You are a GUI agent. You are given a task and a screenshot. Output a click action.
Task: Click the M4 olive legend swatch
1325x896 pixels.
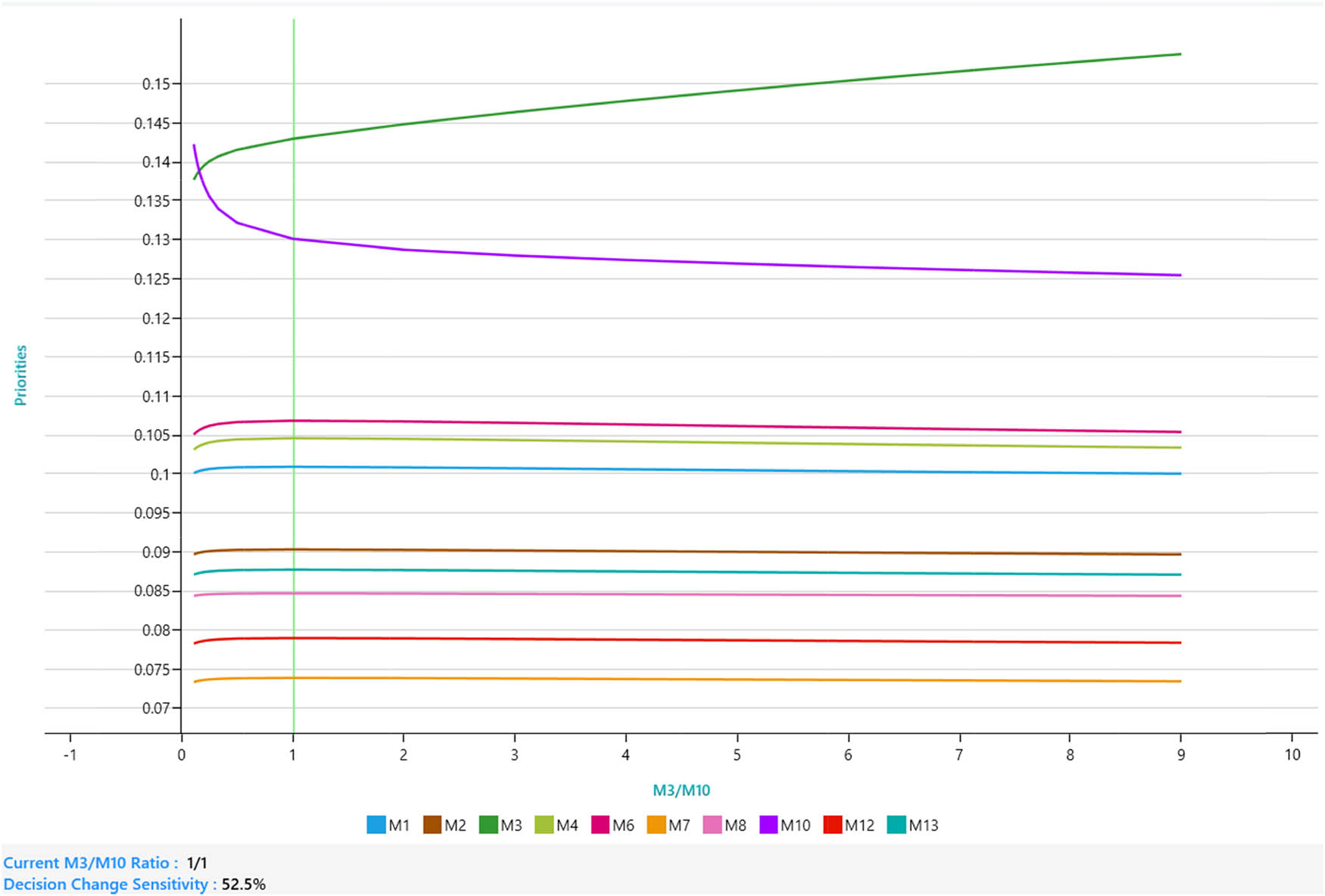point(544,825)
